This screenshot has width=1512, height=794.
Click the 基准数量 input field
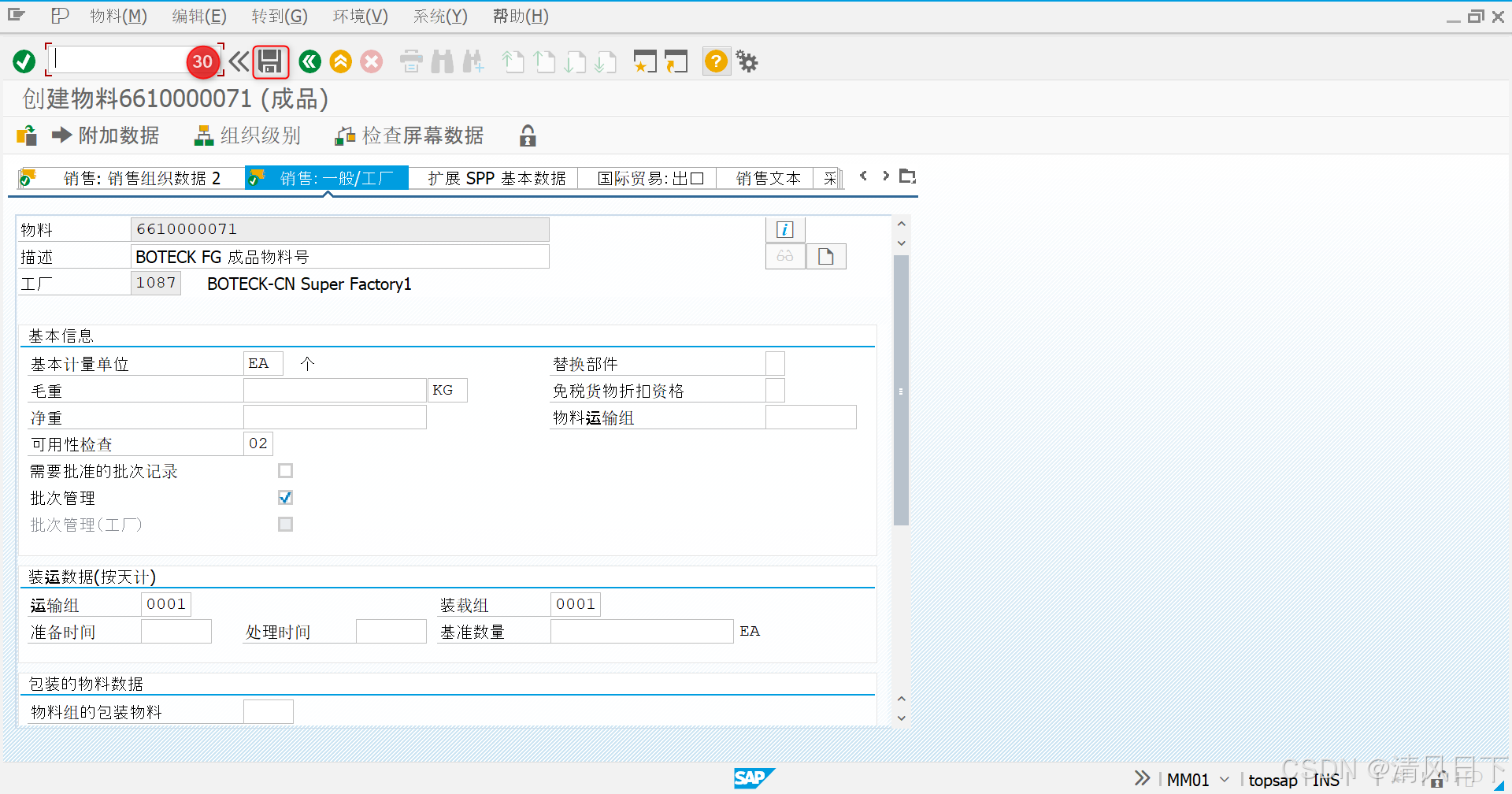642,631
